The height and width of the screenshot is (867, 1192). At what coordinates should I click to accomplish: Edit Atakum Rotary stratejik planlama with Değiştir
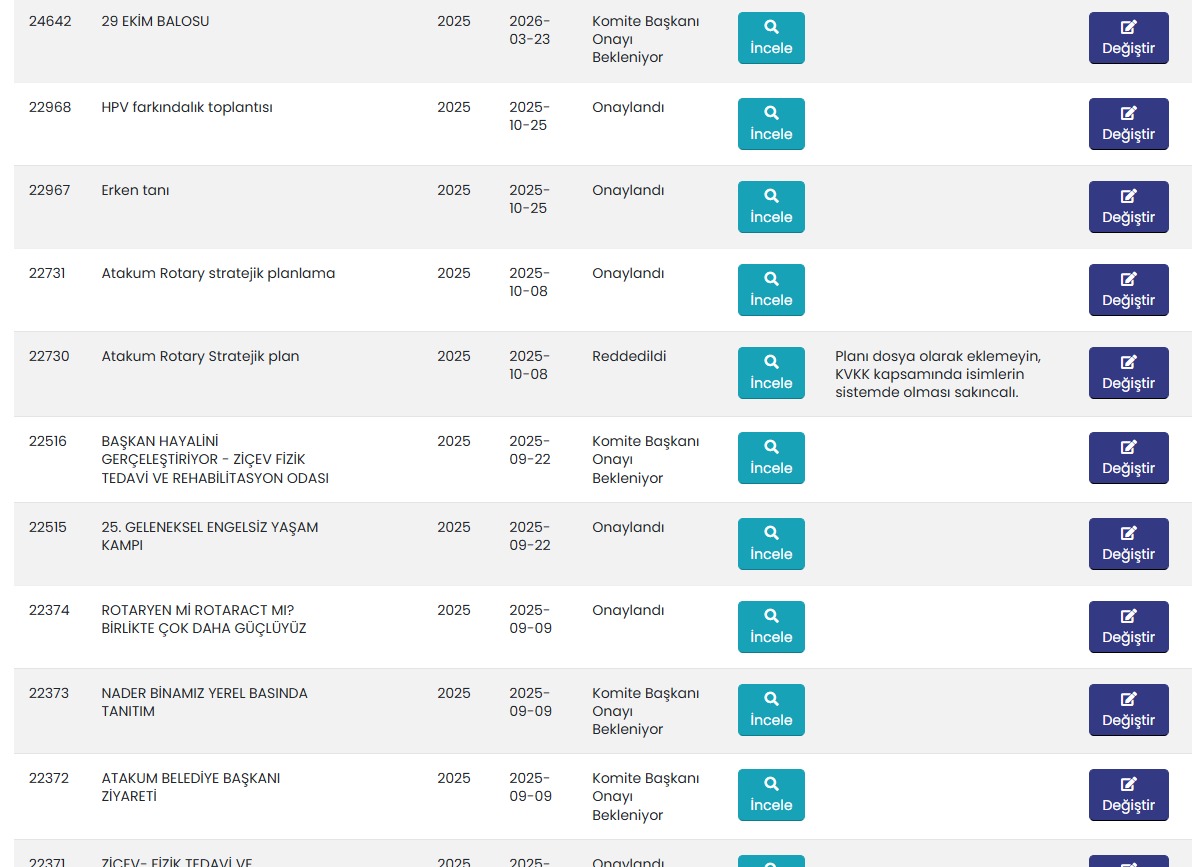point(1128,290)
